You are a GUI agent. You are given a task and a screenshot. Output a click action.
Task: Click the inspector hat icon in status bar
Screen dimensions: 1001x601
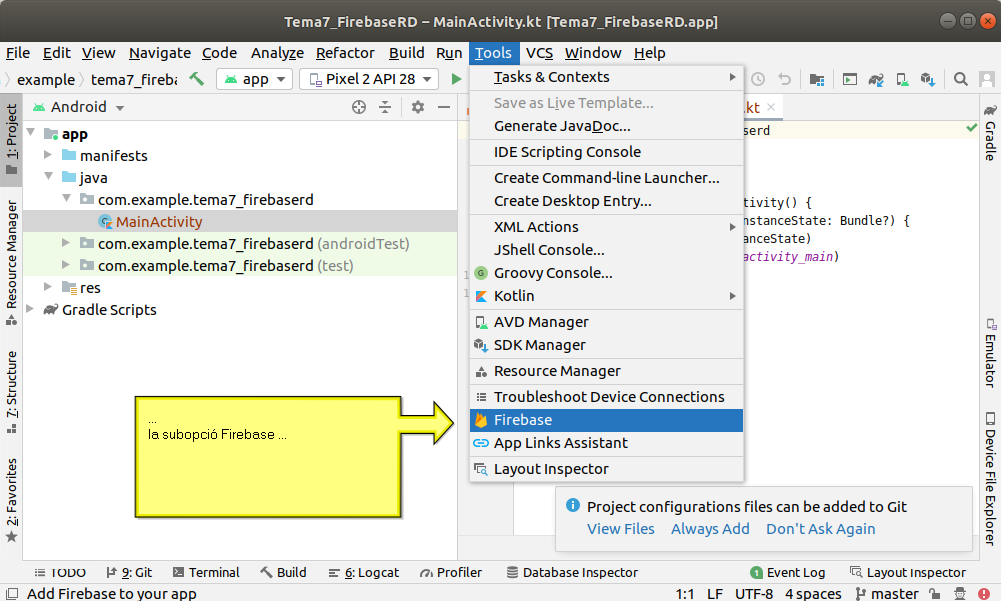[x=960, y=593]
